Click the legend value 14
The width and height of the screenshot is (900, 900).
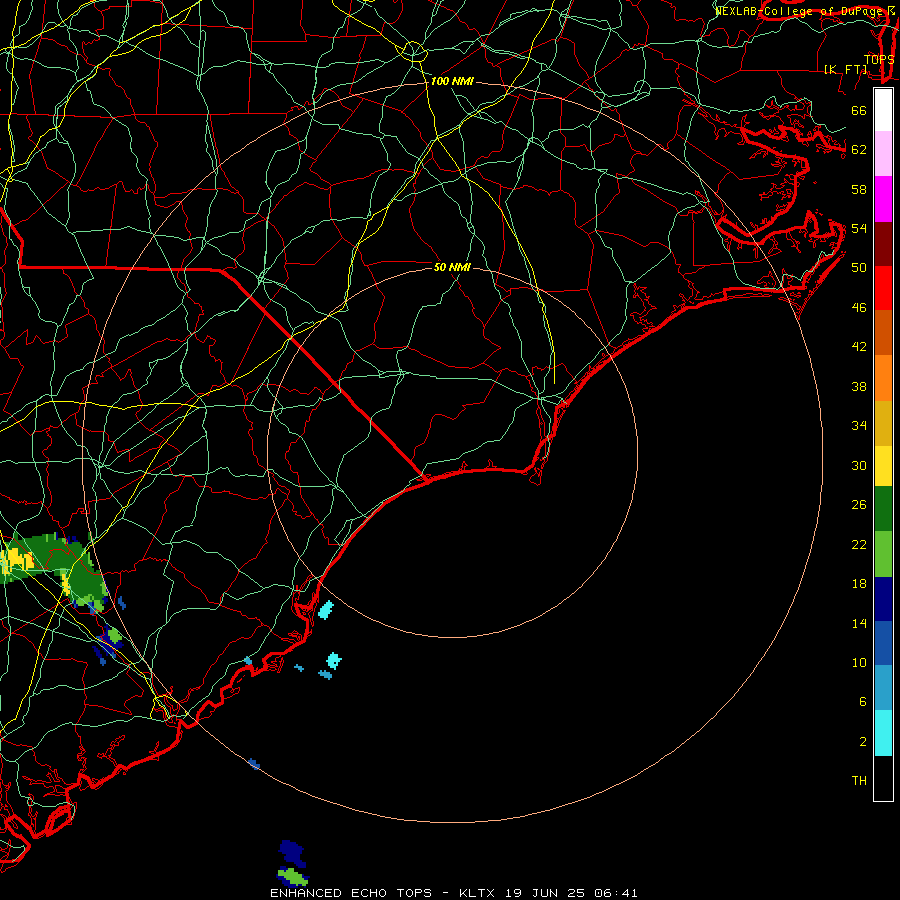point(859,623)
